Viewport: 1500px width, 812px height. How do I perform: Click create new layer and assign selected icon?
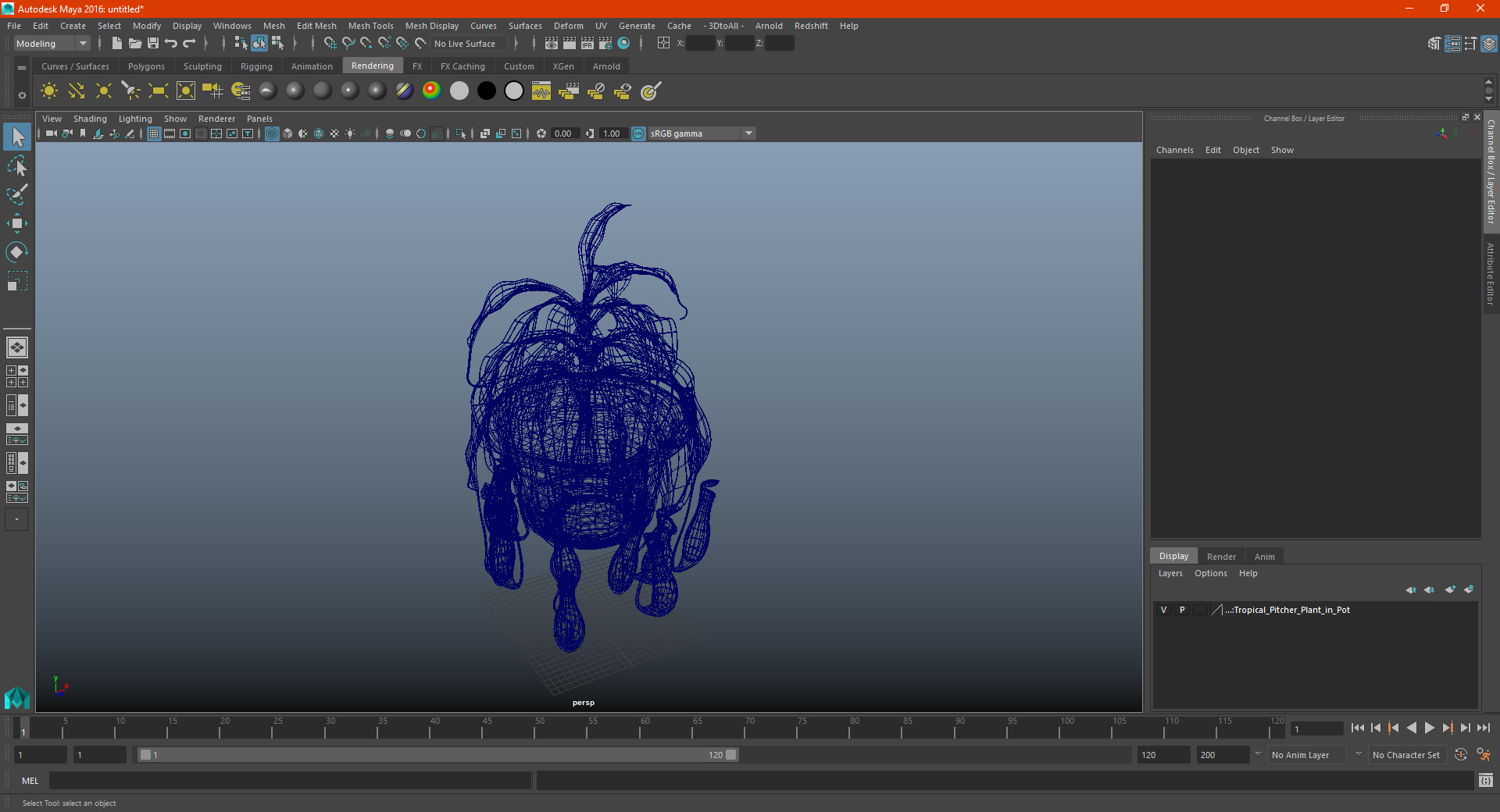pos(1469,589)
